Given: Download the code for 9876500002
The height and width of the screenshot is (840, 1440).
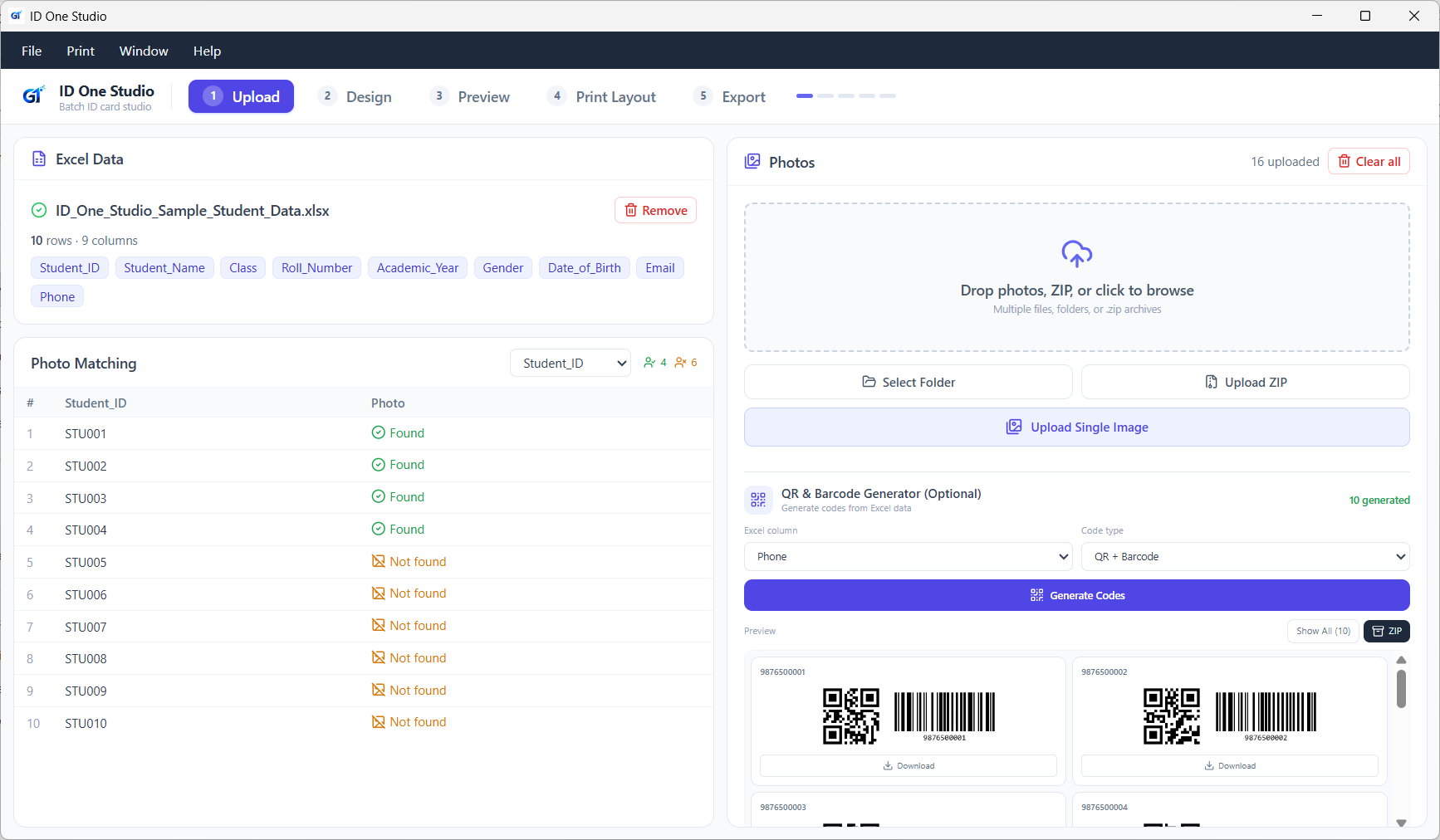Looking at the screenshot, I should (x=1230, y=765).
